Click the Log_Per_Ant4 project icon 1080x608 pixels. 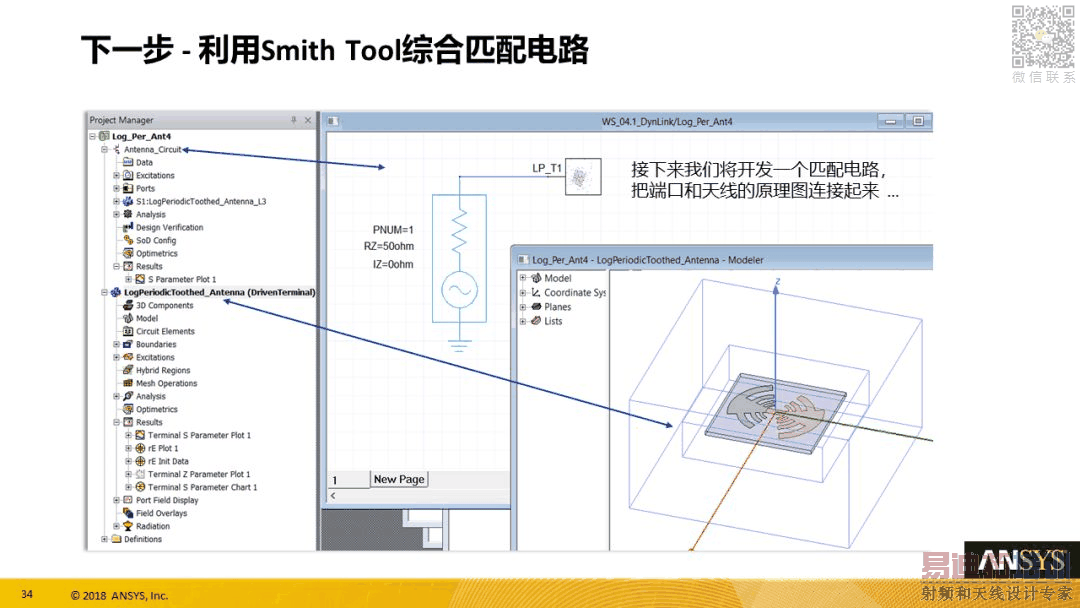tap(104, 136)
